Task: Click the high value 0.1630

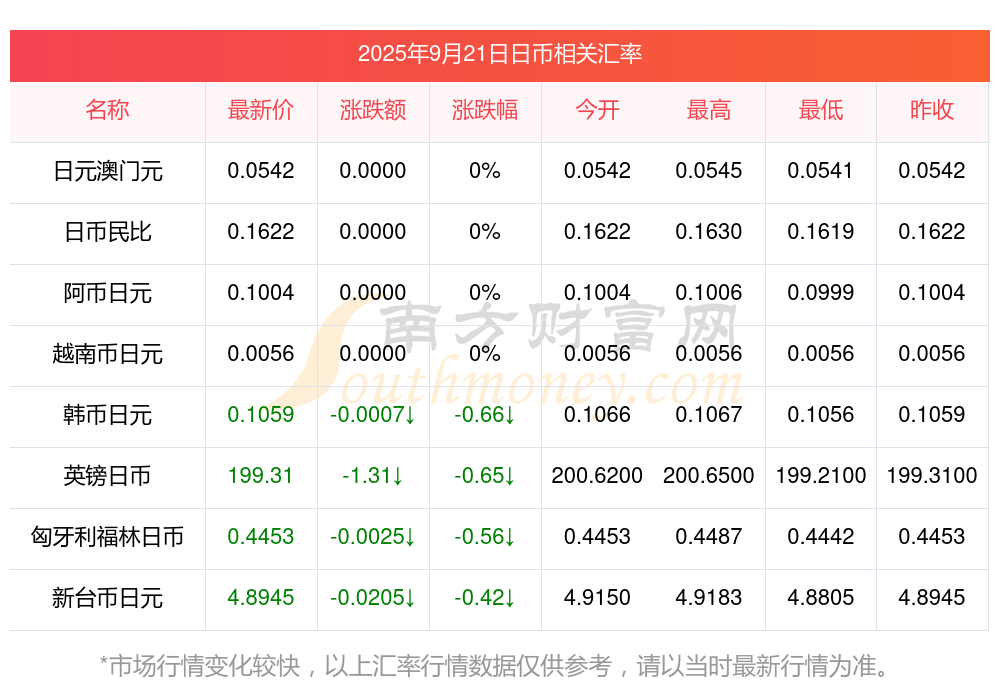Action: click(709, 232)
